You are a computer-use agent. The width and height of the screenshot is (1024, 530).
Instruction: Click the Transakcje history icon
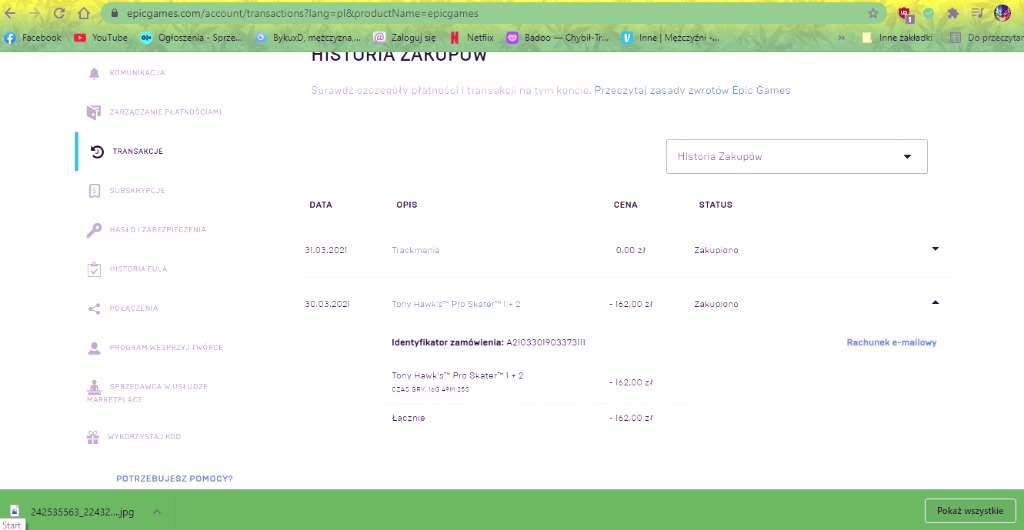[97, 151]
